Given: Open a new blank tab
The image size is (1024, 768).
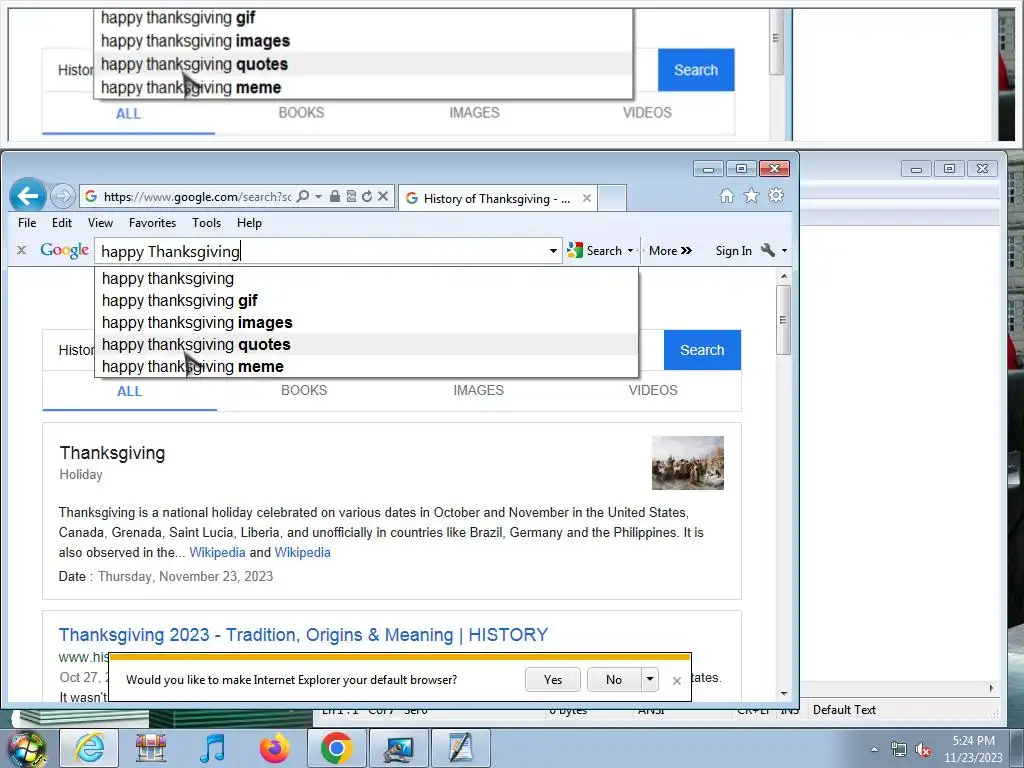Looking at the screenshot, I should pos(612,199).
